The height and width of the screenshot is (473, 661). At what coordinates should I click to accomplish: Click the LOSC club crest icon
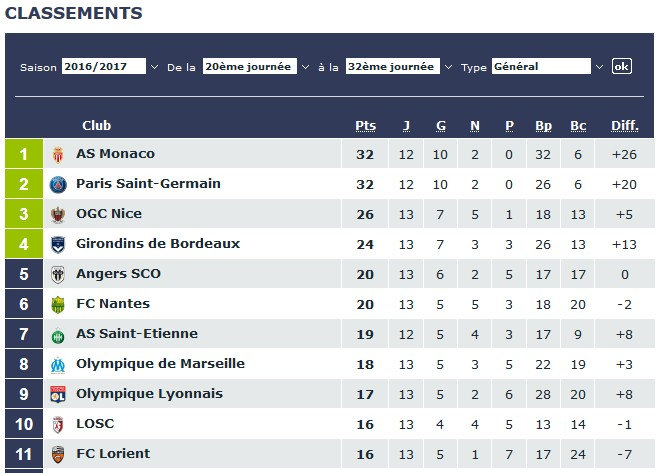[x=57, y=424]
